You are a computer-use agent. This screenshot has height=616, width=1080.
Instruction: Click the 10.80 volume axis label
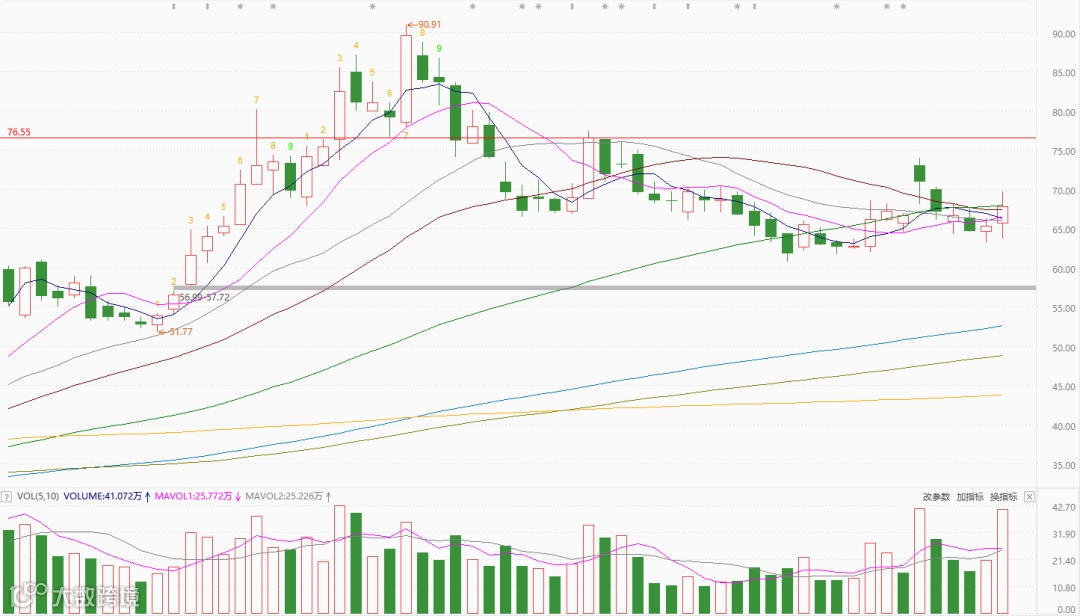pos(1062,588)
